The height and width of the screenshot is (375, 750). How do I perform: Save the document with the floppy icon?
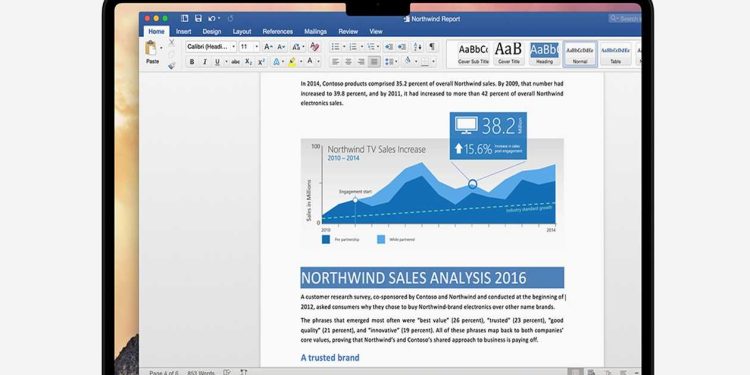click(198, 18)
